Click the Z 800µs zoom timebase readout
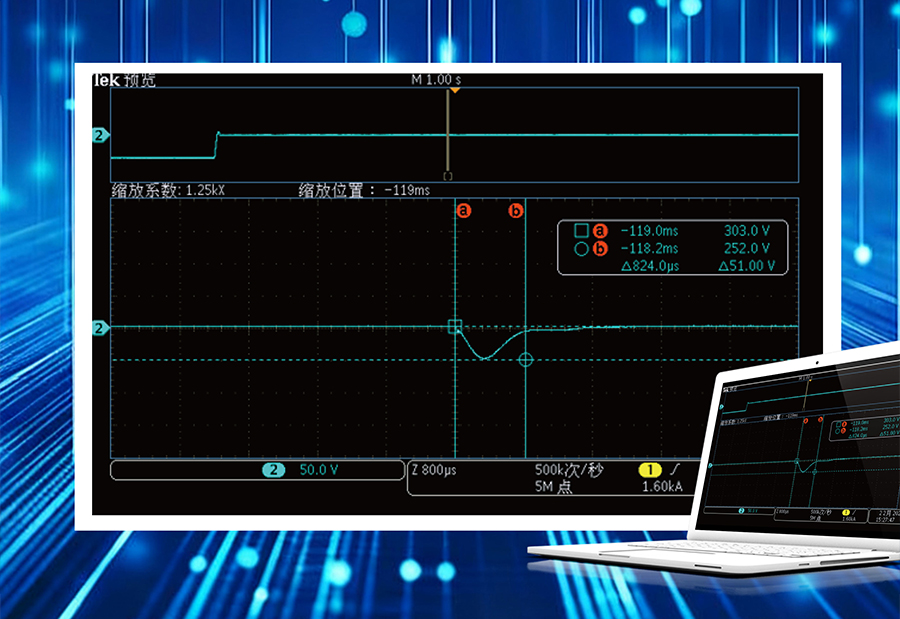 434,470
